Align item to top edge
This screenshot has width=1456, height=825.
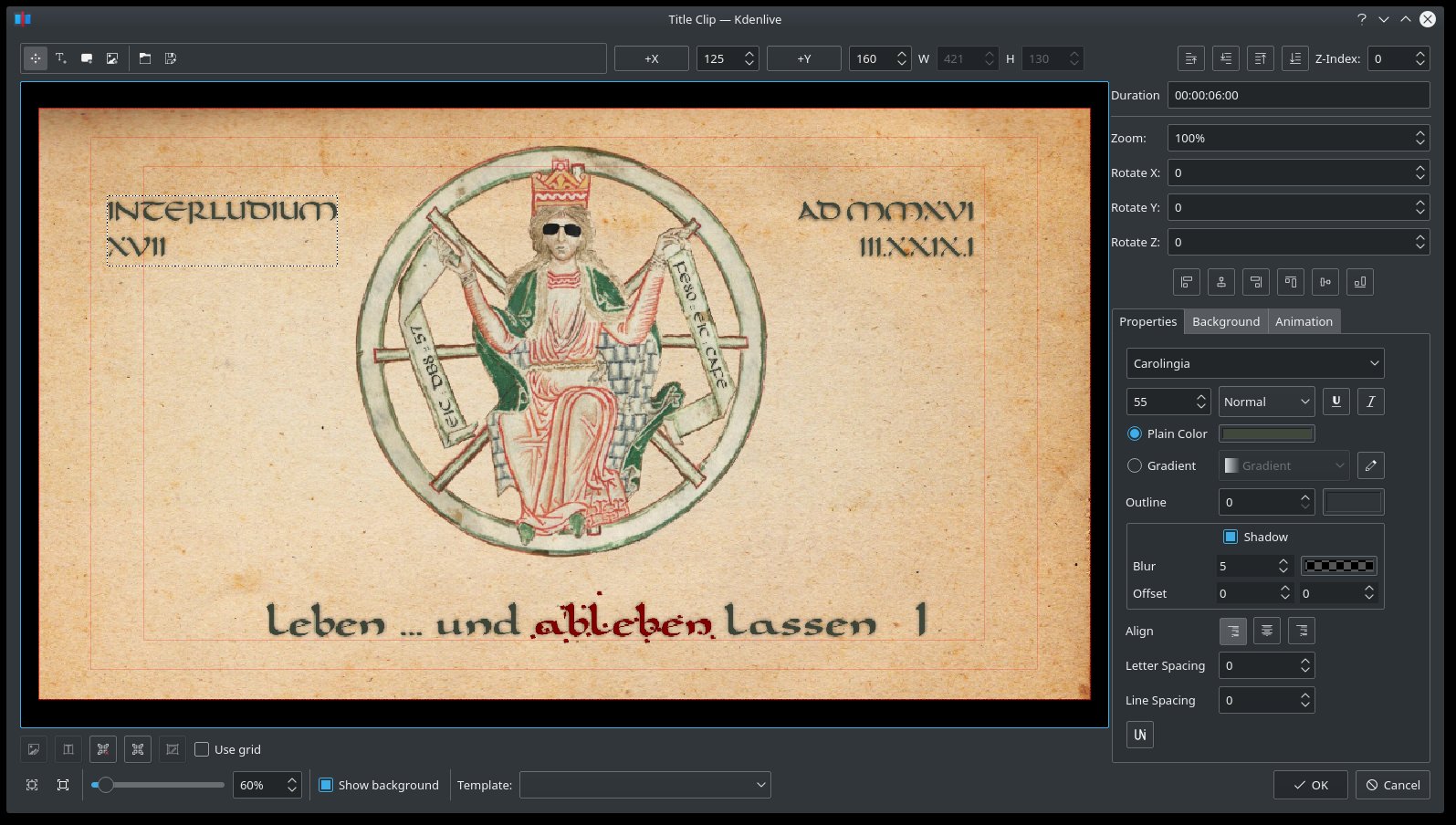(1291, 282)
